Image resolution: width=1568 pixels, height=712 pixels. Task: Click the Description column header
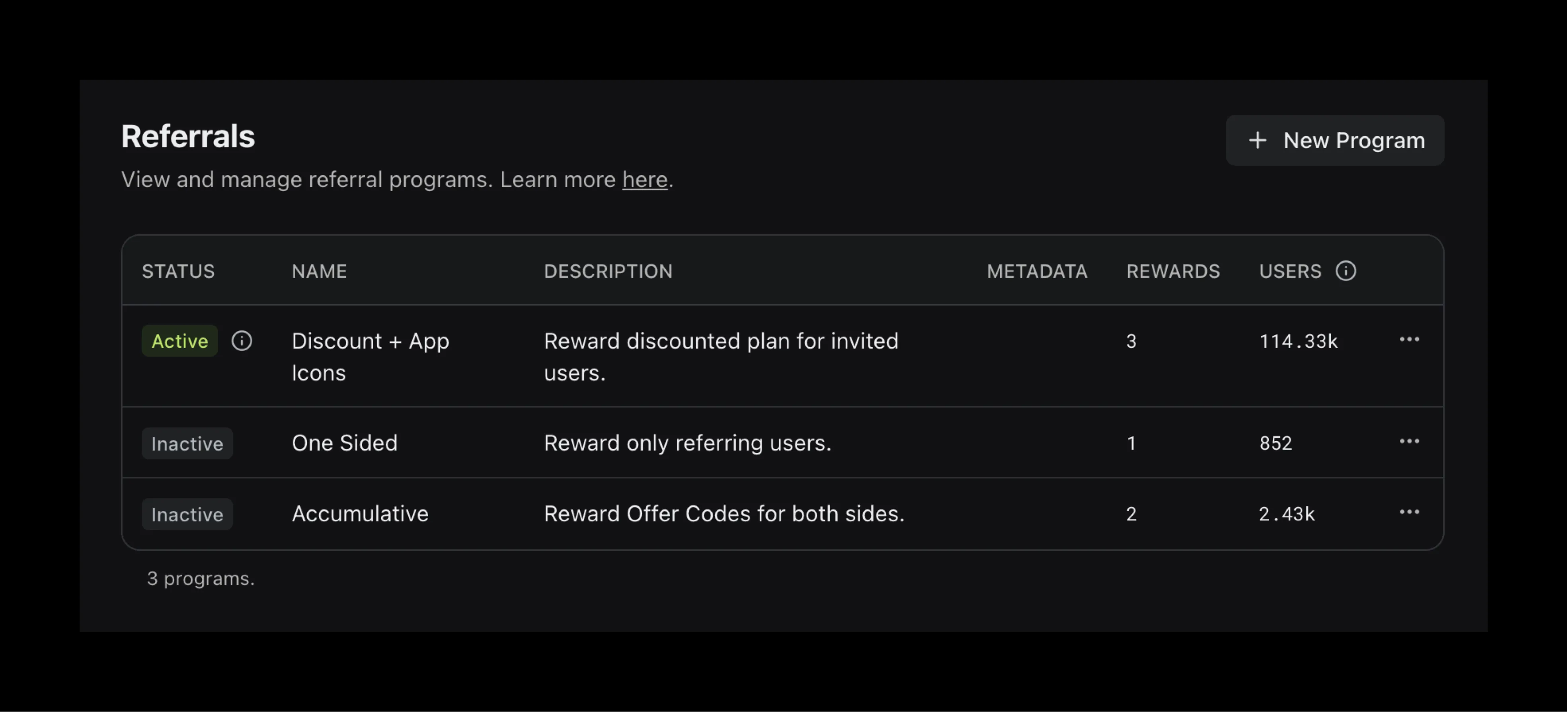coord(608,271)
